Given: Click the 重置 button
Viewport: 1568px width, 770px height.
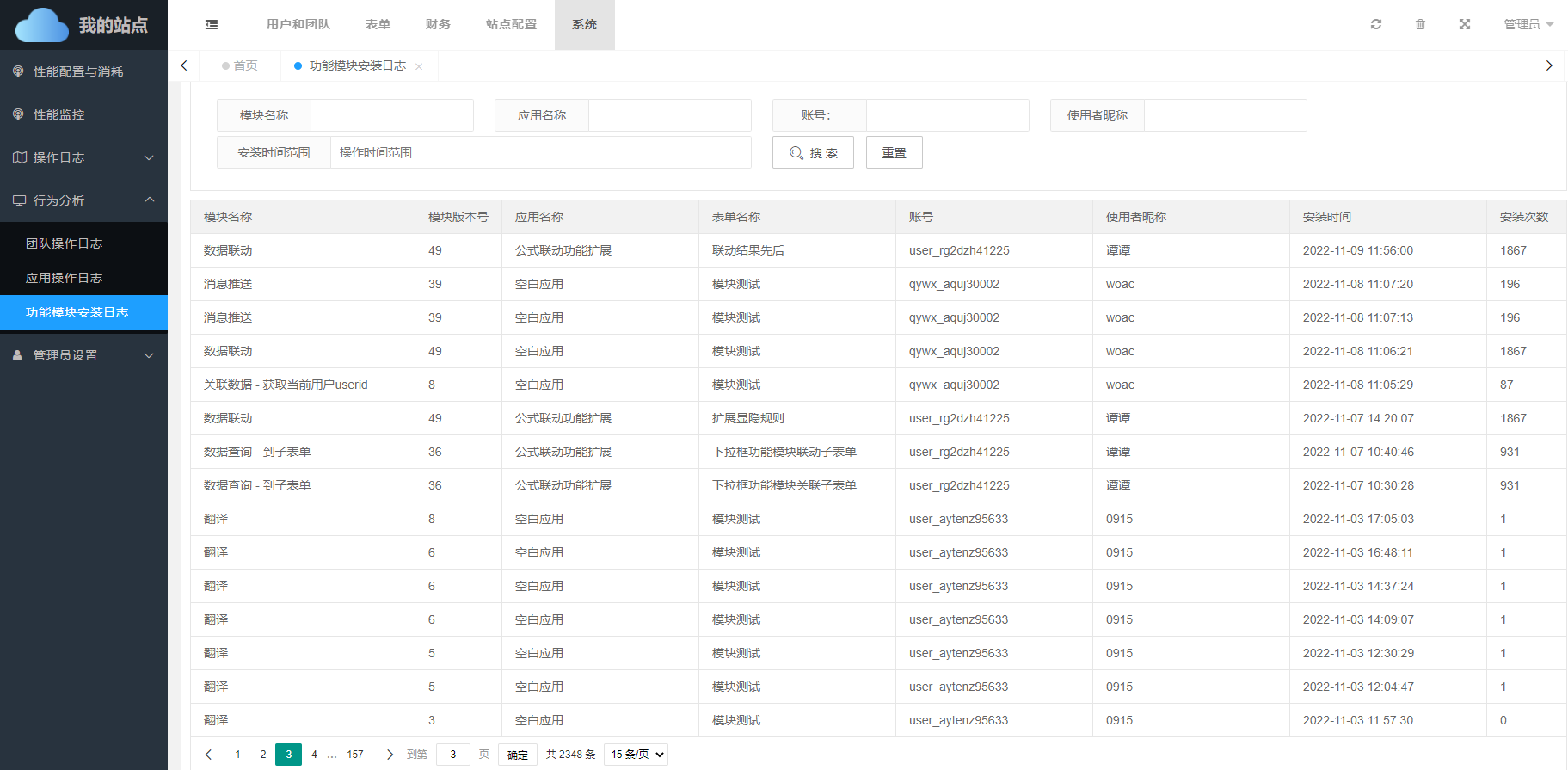Looking at the screenshot, I should point(894,152).
